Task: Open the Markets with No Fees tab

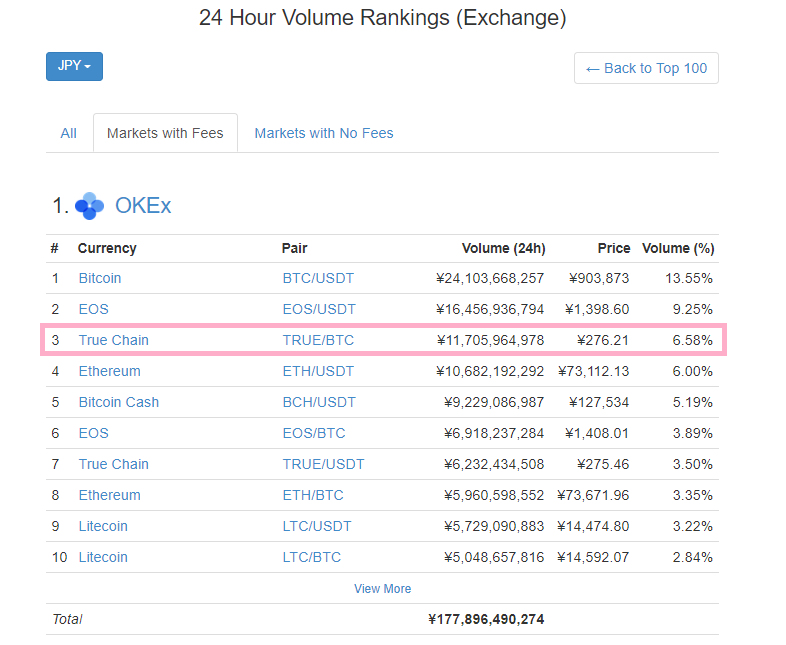Action: tap(323, 133)
